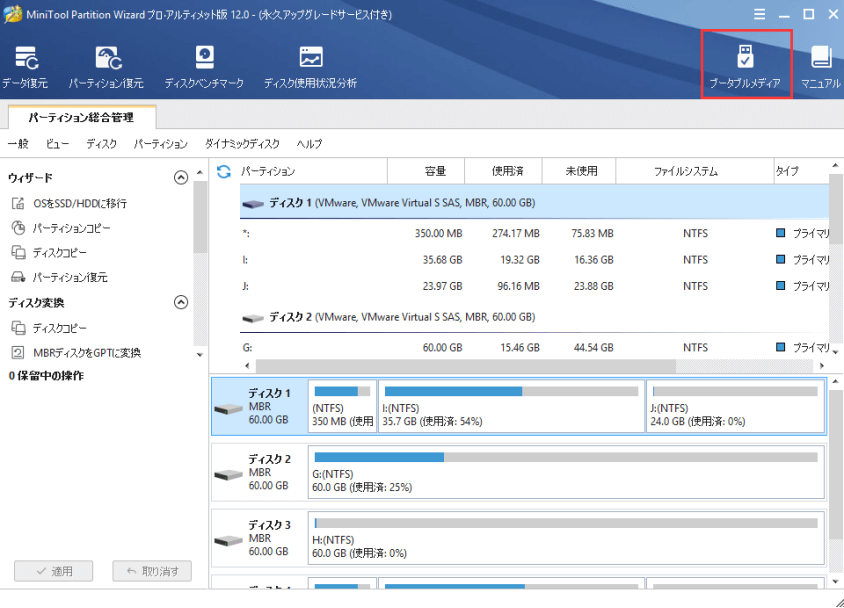Open the パーティション menu

(x=160, y=144)
